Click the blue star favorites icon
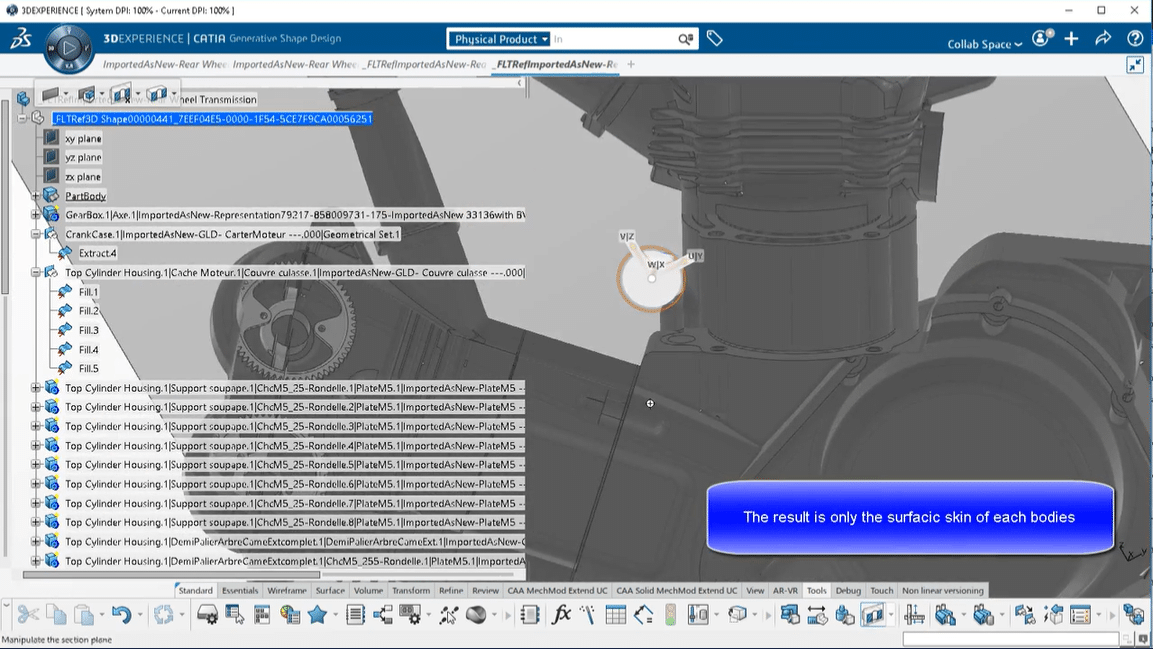Image resolution: width=1153 pixels, height=649 pixels. pyautogui.click(x=318, y=614)
